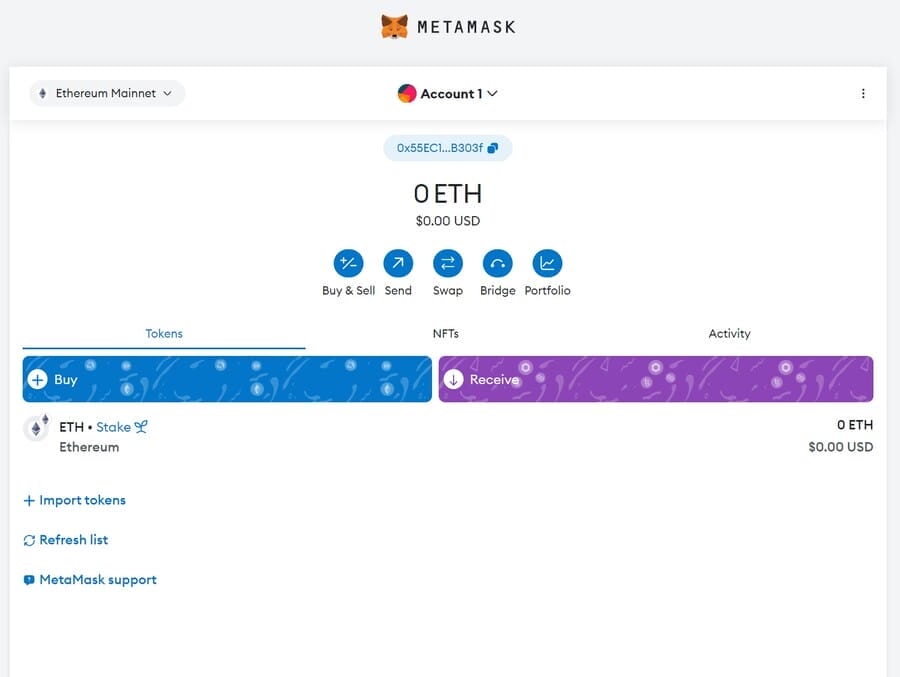Open the Stake link next to ETH
The height and width of the screenshot is (677, 900).
[117, 427]
